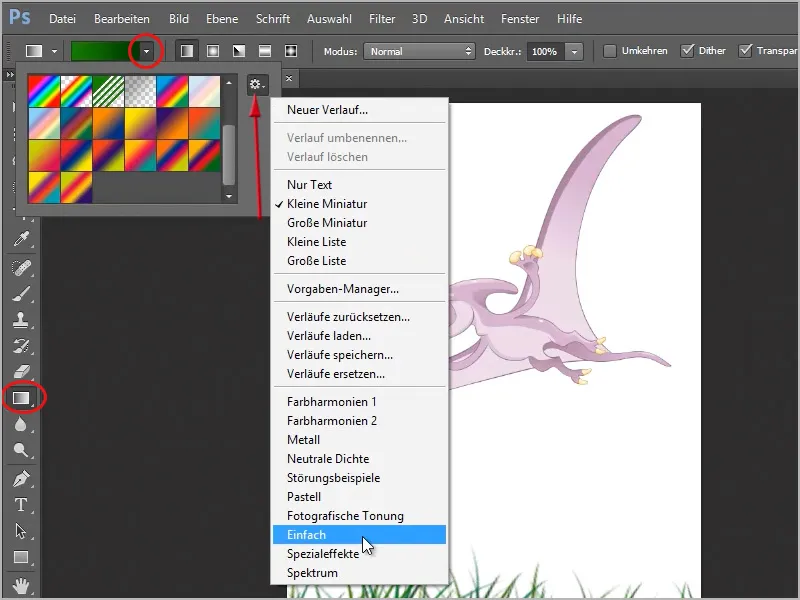Pick the green striped gradient swatch
This screenshot has height=600, width=800.
coord(108,91)
